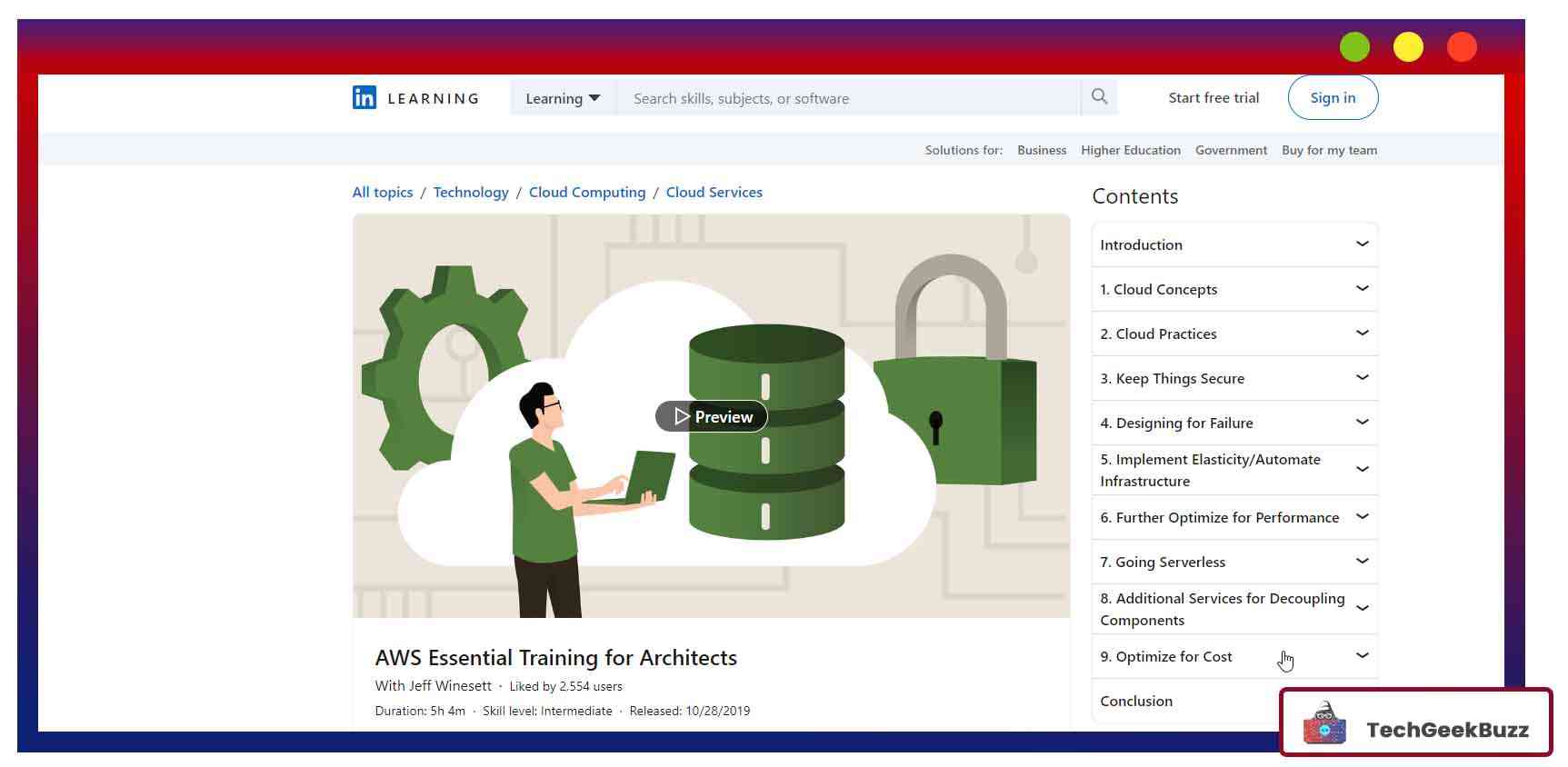Click the search magnifier icon

pos(1099,97)
